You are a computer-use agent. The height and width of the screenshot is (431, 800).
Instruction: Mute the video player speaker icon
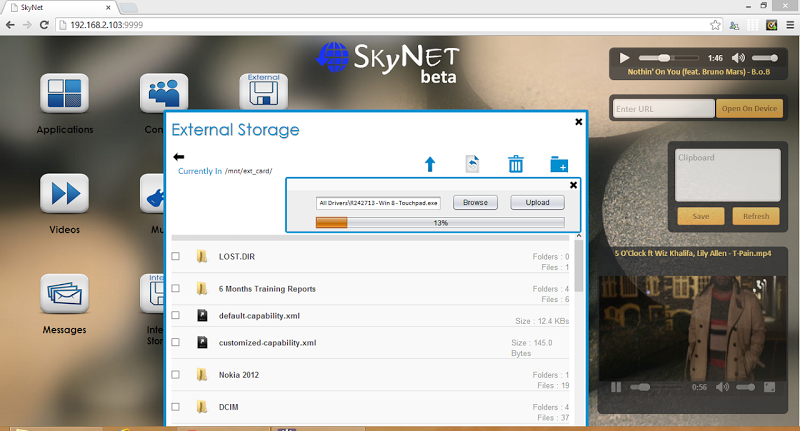pos(722,387)
